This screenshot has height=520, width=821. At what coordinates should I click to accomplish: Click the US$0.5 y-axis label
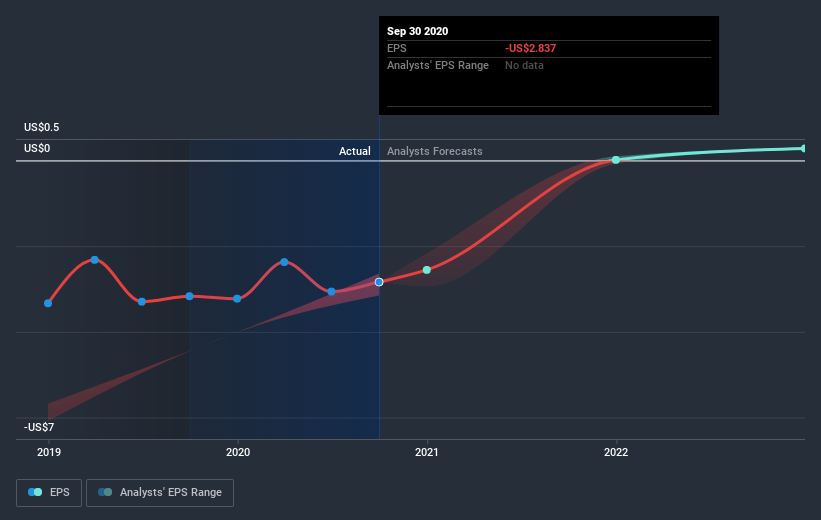pos(41,127)
